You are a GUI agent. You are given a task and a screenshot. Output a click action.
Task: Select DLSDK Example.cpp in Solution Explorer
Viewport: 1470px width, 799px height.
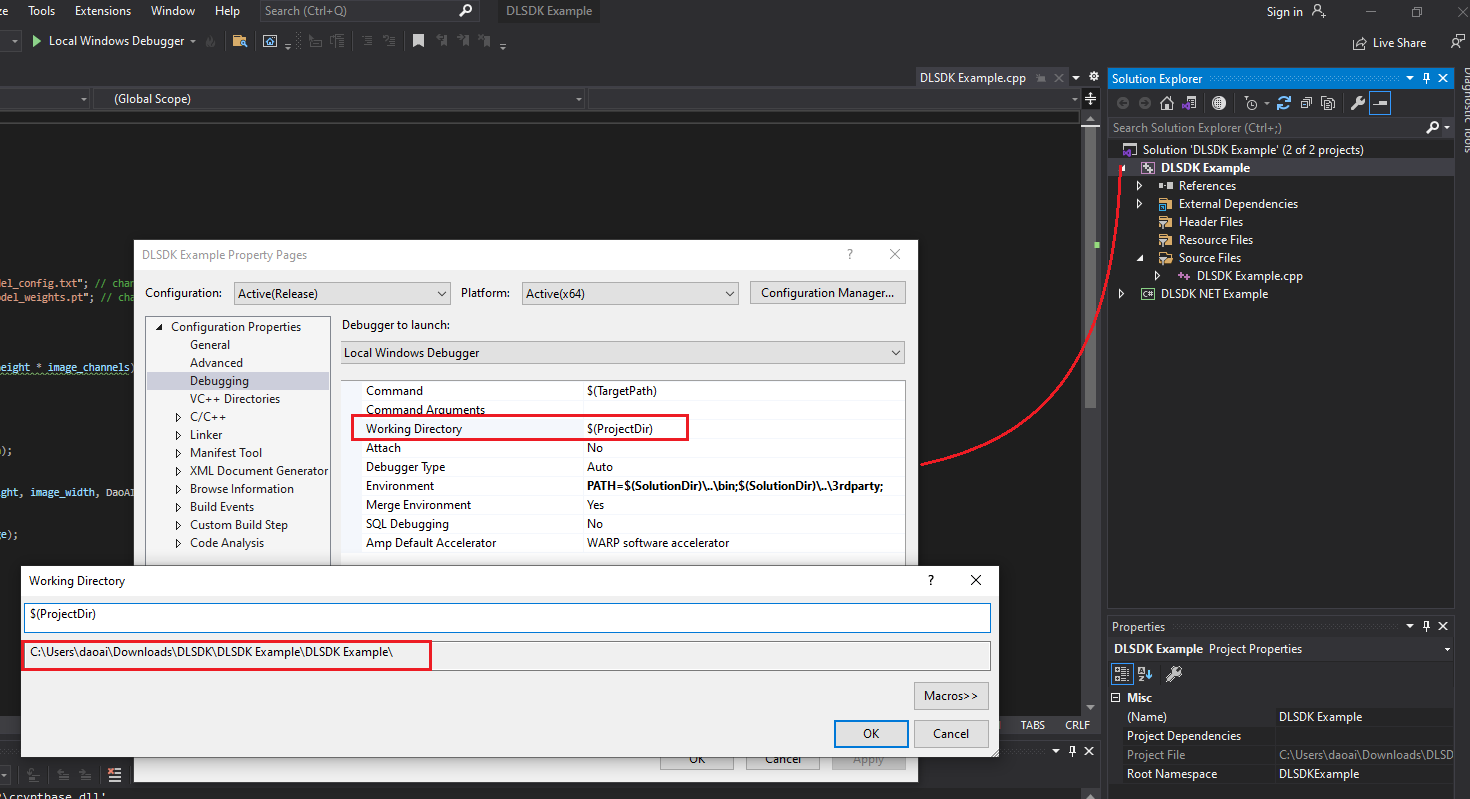[x=1249, y=276]
